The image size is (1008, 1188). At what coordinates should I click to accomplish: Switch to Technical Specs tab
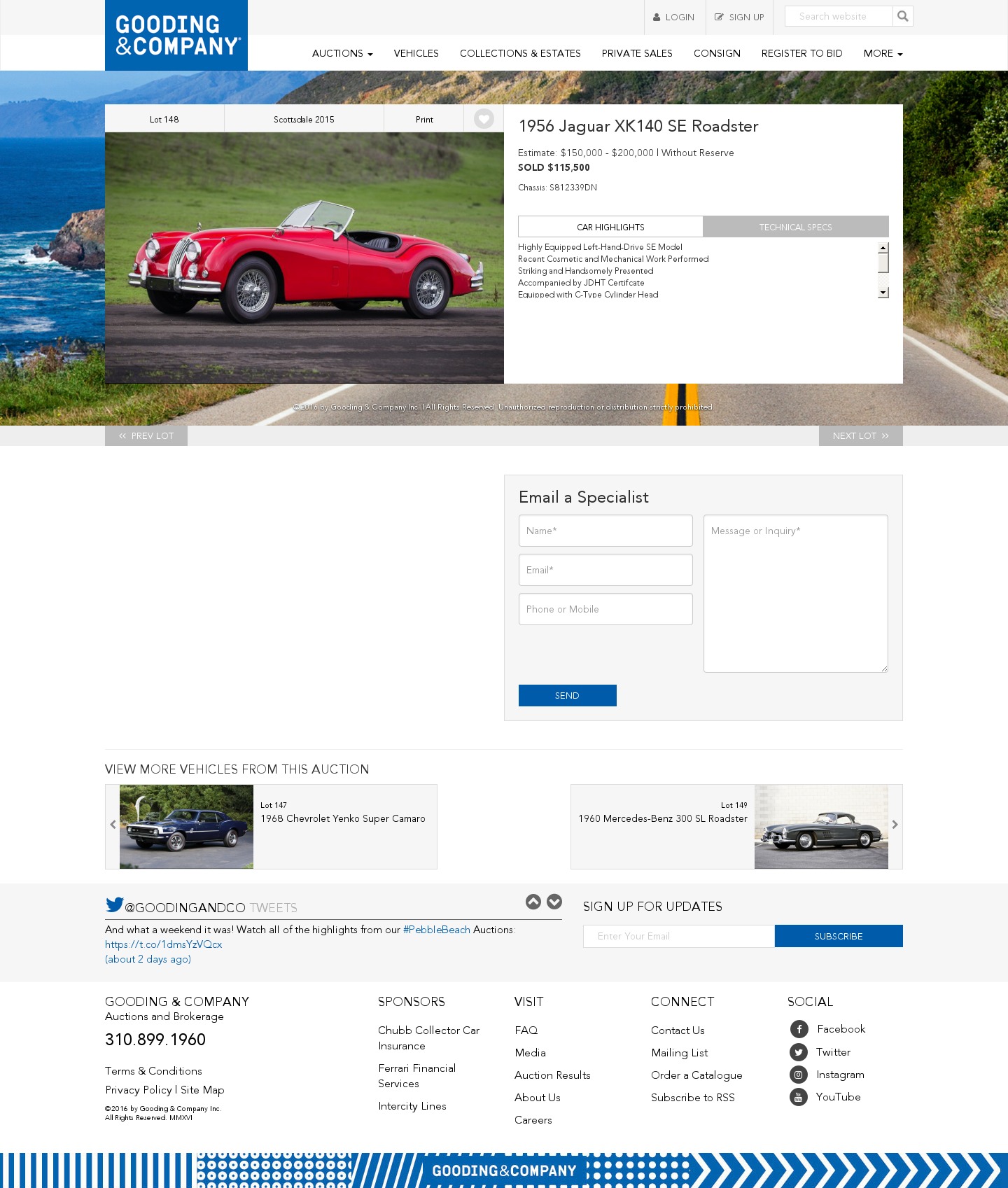tap(796, 227)
